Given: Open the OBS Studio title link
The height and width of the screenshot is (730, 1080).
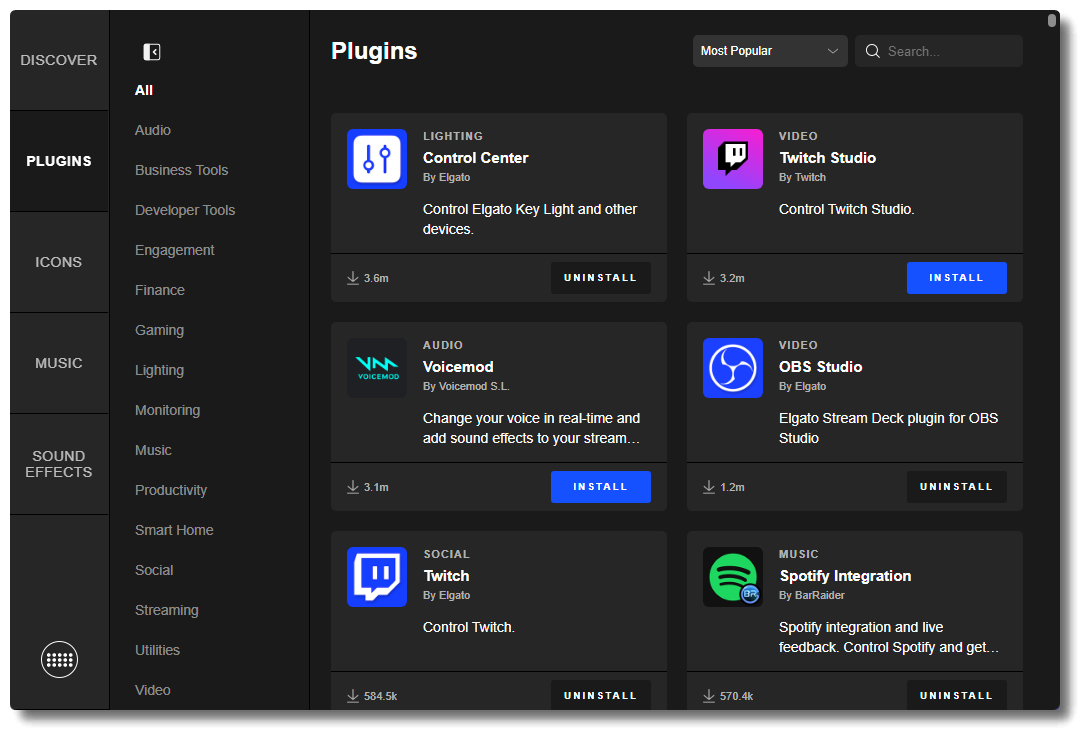Looking at the screenshot, I should pyautogui.click(x=820, y=366).
